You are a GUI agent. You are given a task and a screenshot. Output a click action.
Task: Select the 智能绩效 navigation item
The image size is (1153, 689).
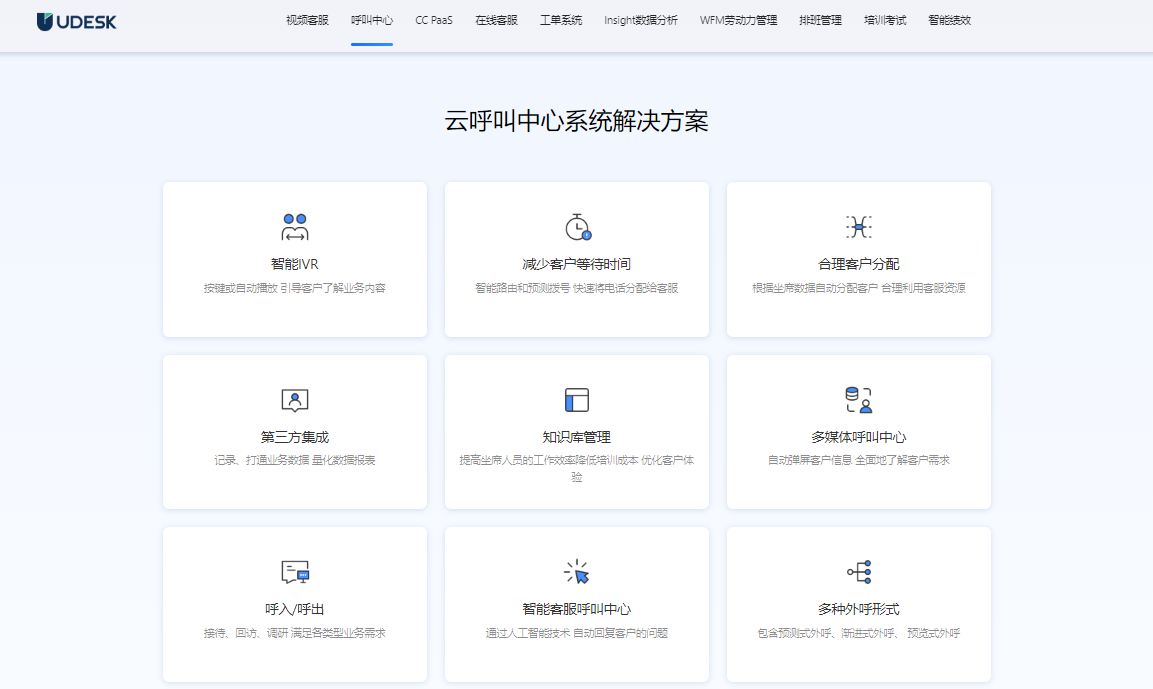click(x=948, y=19)
